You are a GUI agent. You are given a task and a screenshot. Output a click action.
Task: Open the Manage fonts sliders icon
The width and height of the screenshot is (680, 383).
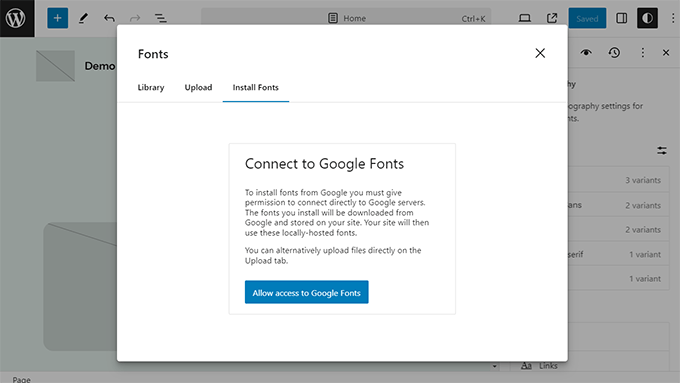(x=661, y=151)
